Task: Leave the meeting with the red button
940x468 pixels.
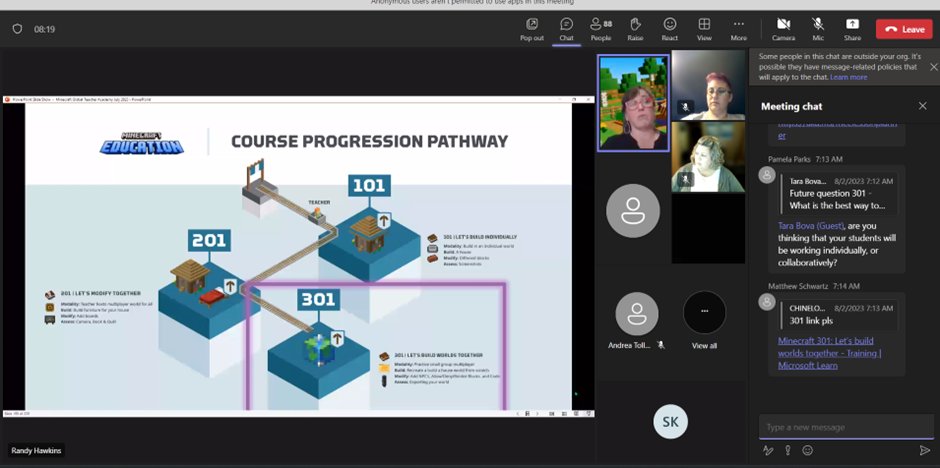Action: (x=904, y=29)
